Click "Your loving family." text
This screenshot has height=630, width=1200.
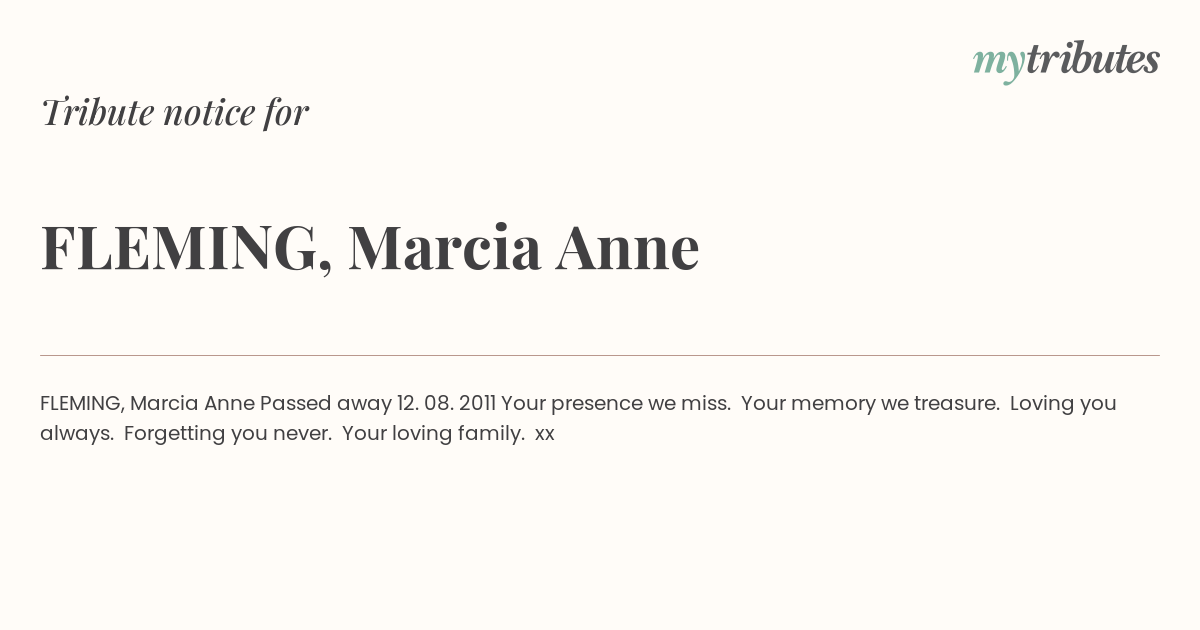[x=434, y=434]
